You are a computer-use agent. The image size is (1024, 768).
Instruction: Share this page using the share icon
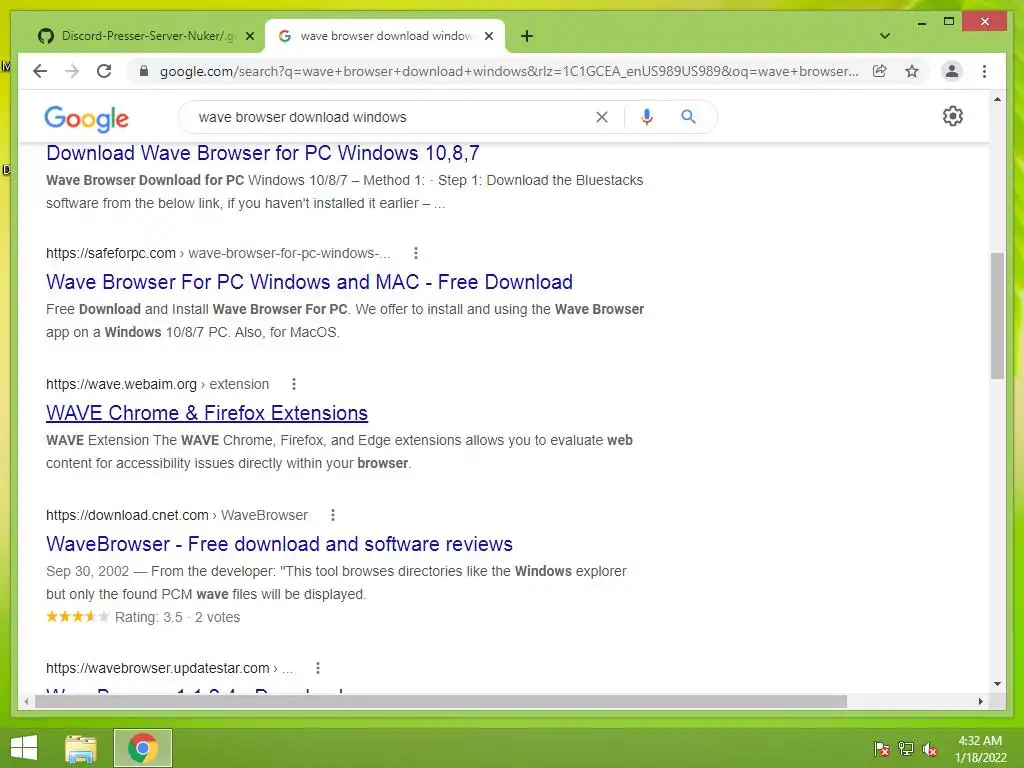(x=880, y=71)
